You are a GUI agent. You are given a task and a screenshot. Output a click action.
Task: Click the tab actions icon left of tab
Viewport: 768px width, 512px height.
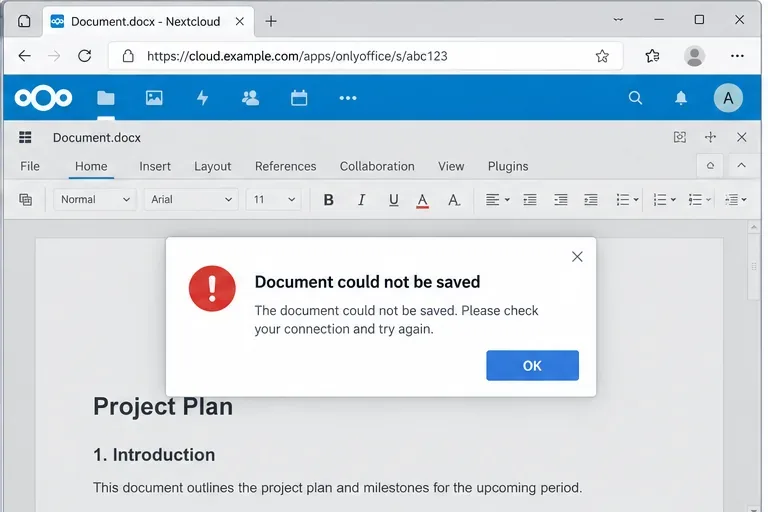click(x=24, y=21)
